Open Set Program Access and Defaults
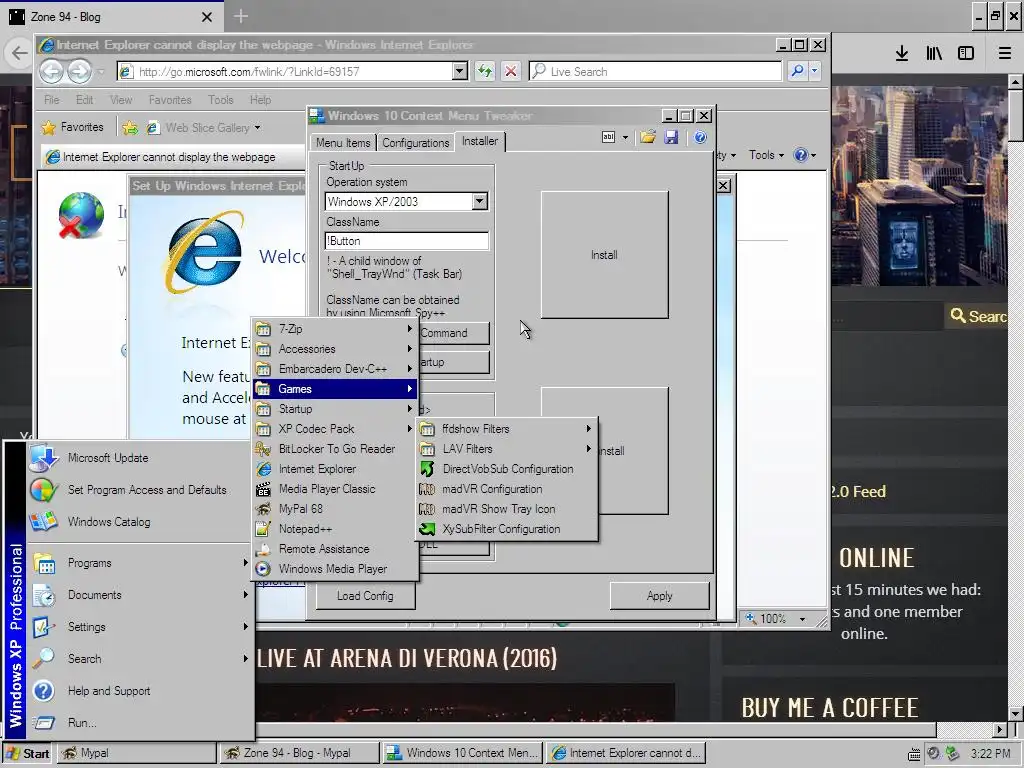This screenshot has width=1024, height=768. 140,490
